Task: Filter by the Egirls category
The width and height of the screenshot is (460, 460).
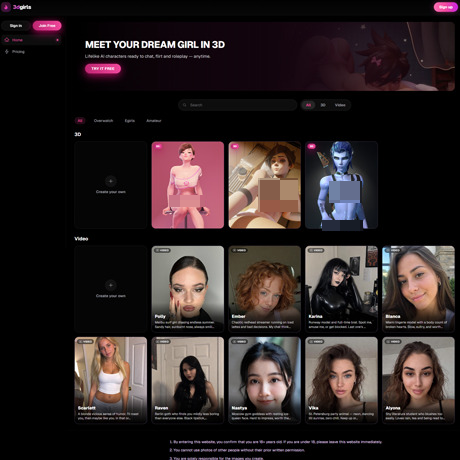Action: click(x=130, y=121)
